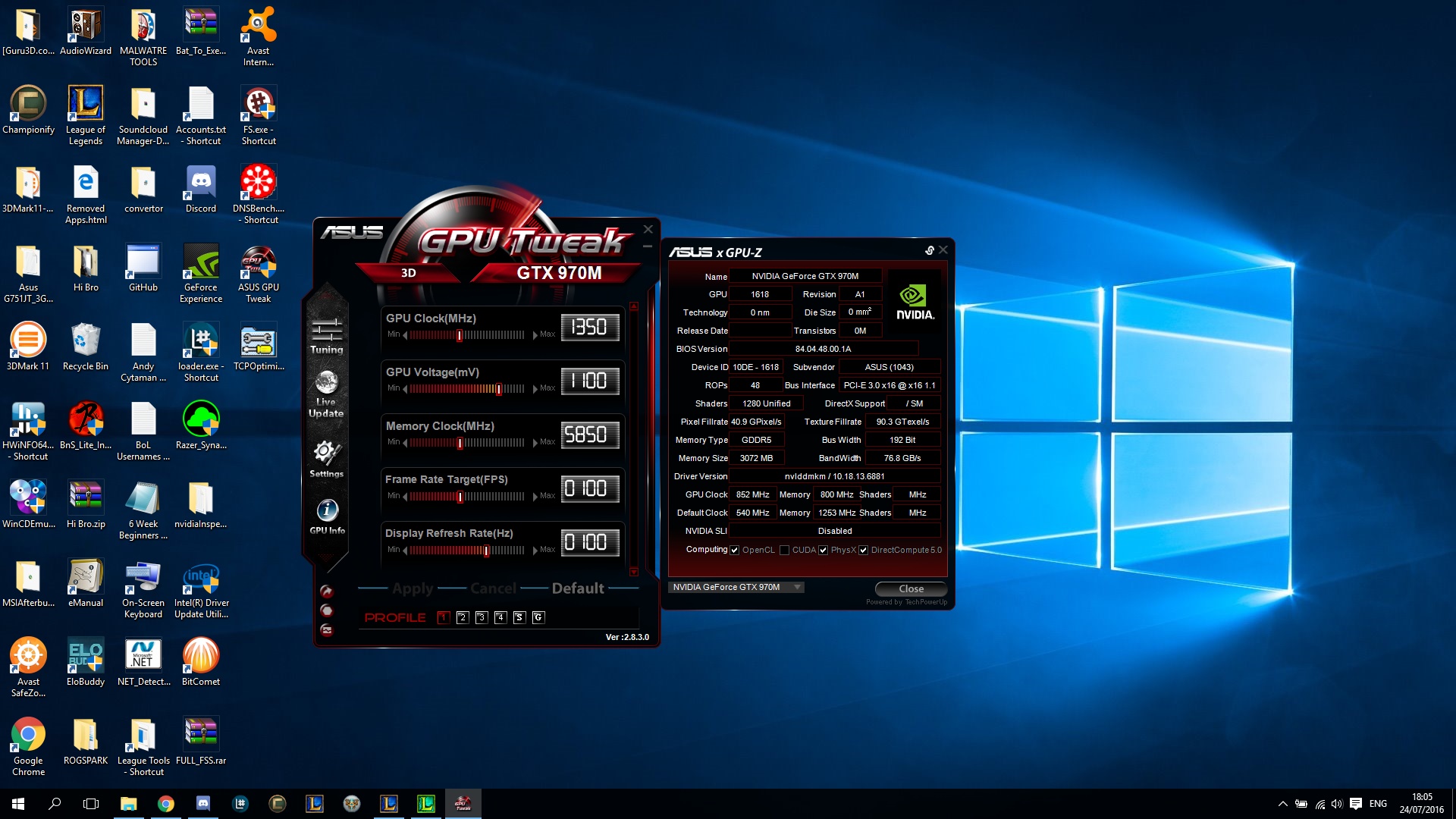Open TCPOptimizer desktop icon

[x=259, y=347]
